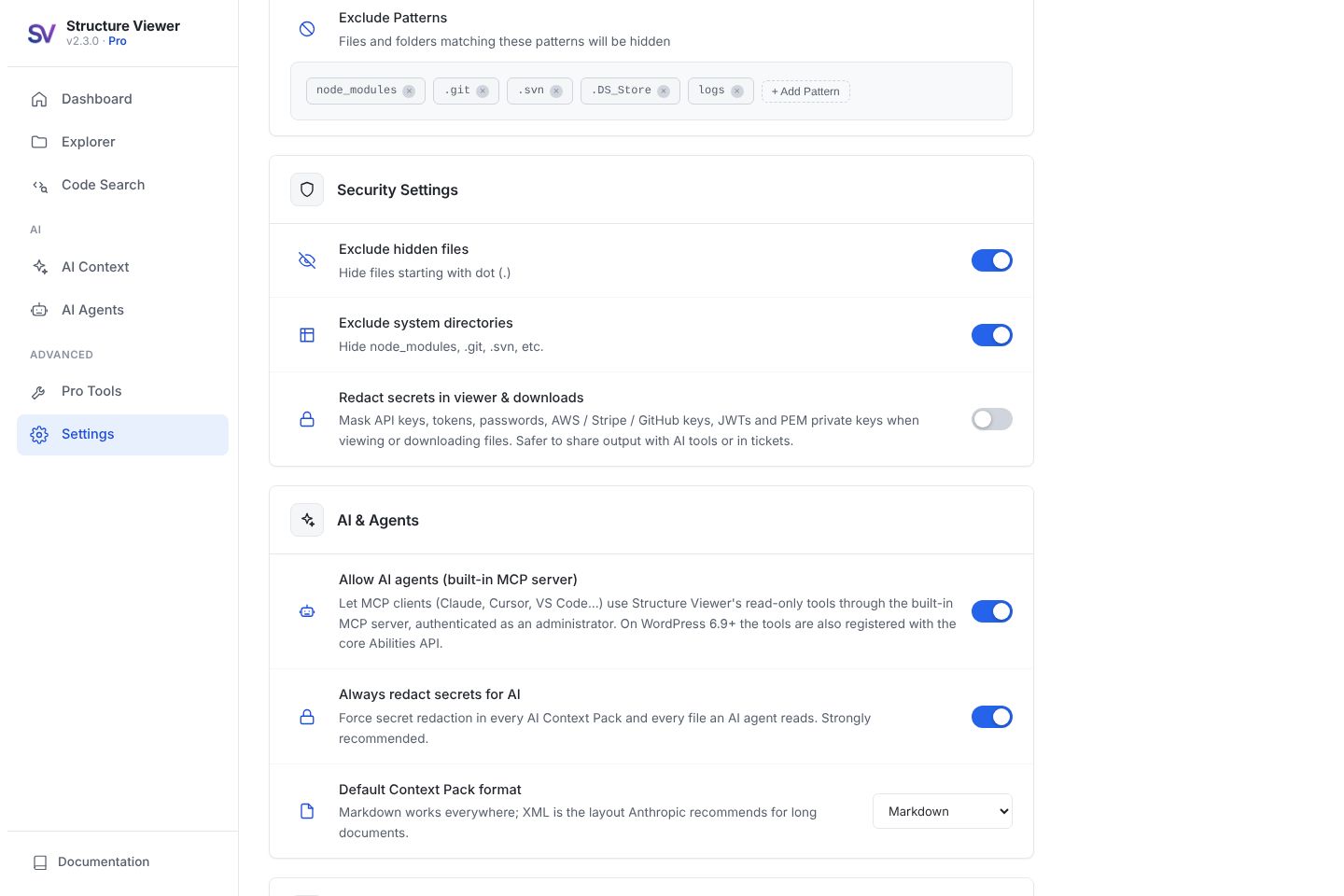Viewport: 1344px width, 896px height.
Task: Click the .DS_Store pattern tag
Action: 630,91
